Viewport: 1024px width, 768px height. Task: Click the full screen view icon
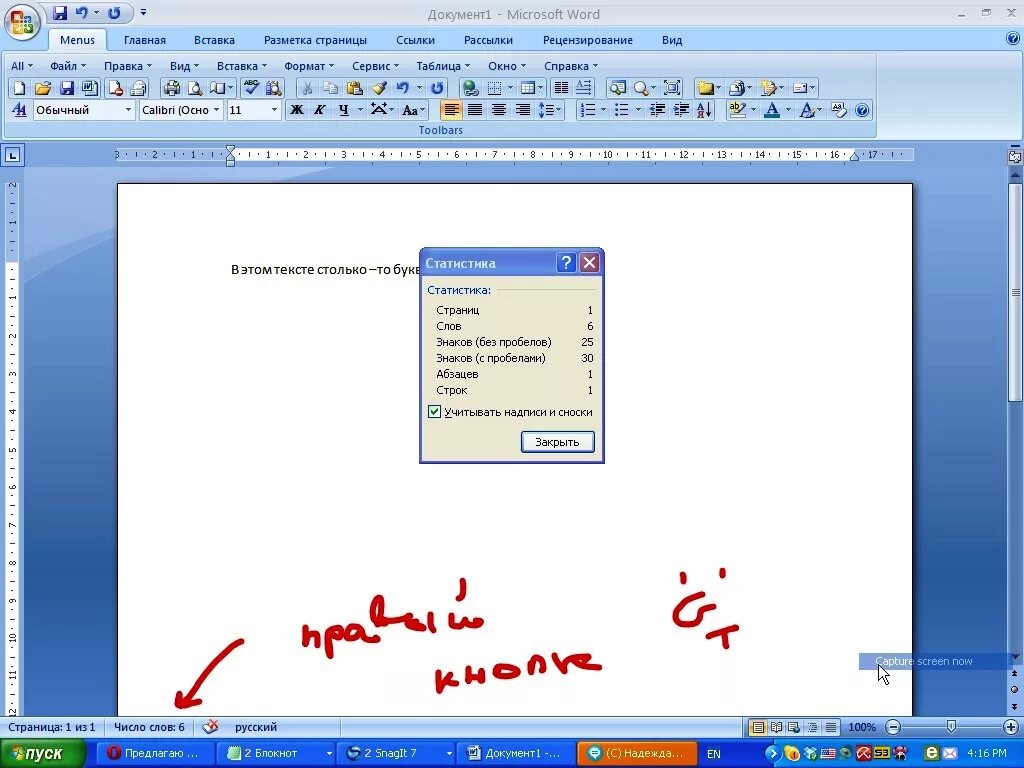(x=671, y=88)
